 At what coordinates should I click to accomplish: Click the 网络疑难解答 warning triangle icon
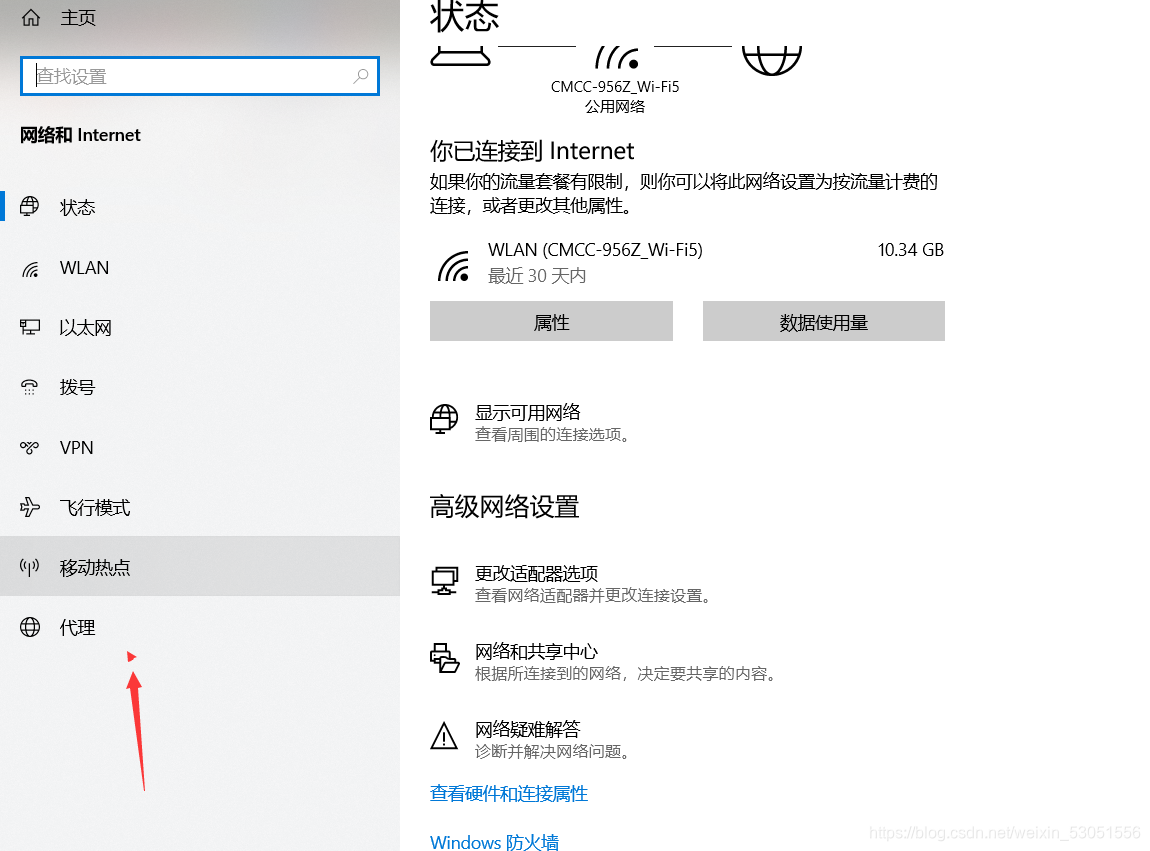444,737
